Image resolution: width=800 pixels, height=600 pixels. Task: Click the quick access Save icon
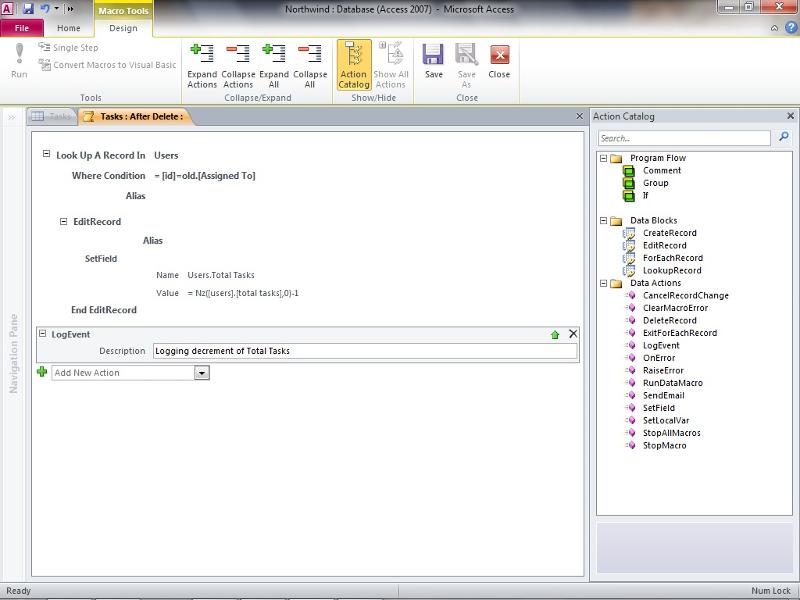(x=28, y=9)
